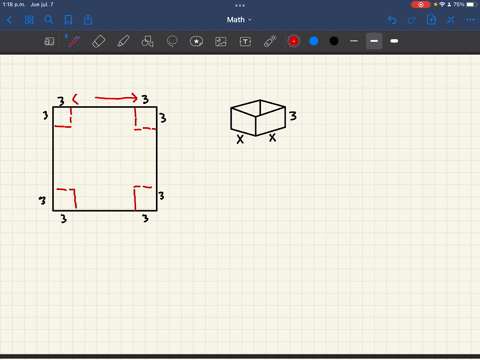The height and width of the screenshot is (360, 480).
Task: Select the Highlighter tool
Action: click(123, 41)
